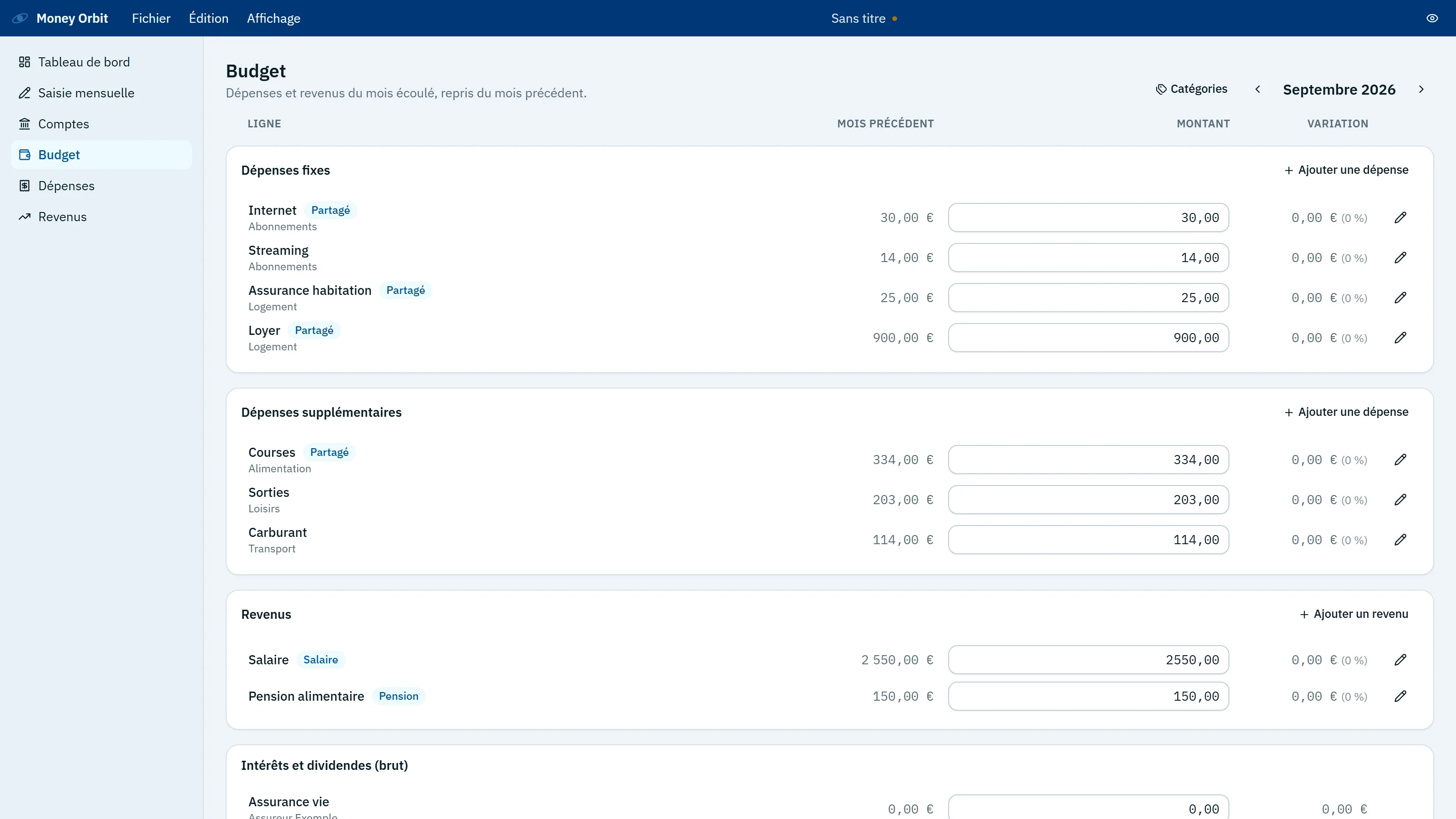This screenshot has width=1456, height=819.
Task: Click the Pension tag label
Action: [399, 696]
